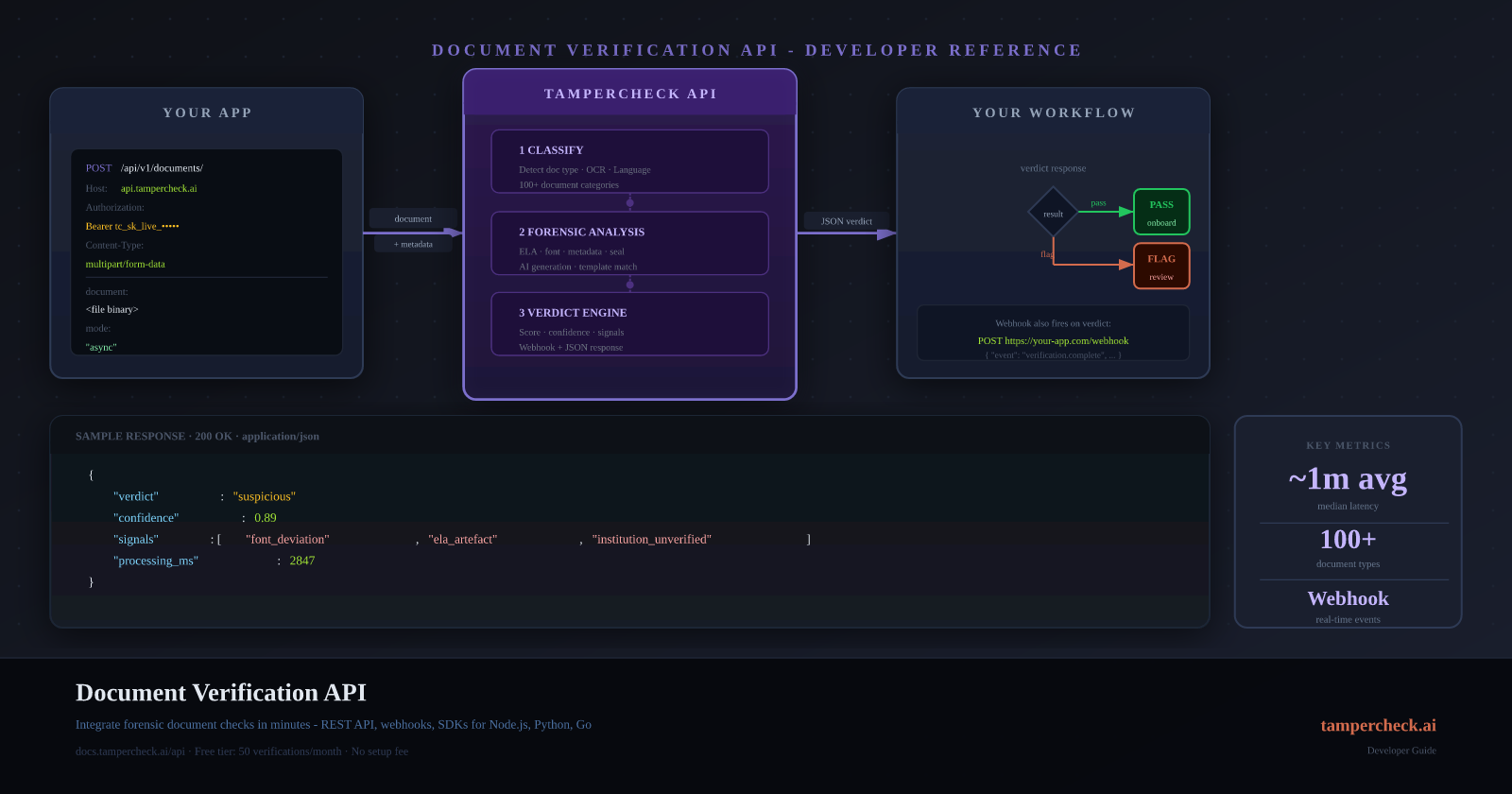Click the 'Document Verification API' footer title
This screenshot has height=794, width=1512.
point(221,693)
